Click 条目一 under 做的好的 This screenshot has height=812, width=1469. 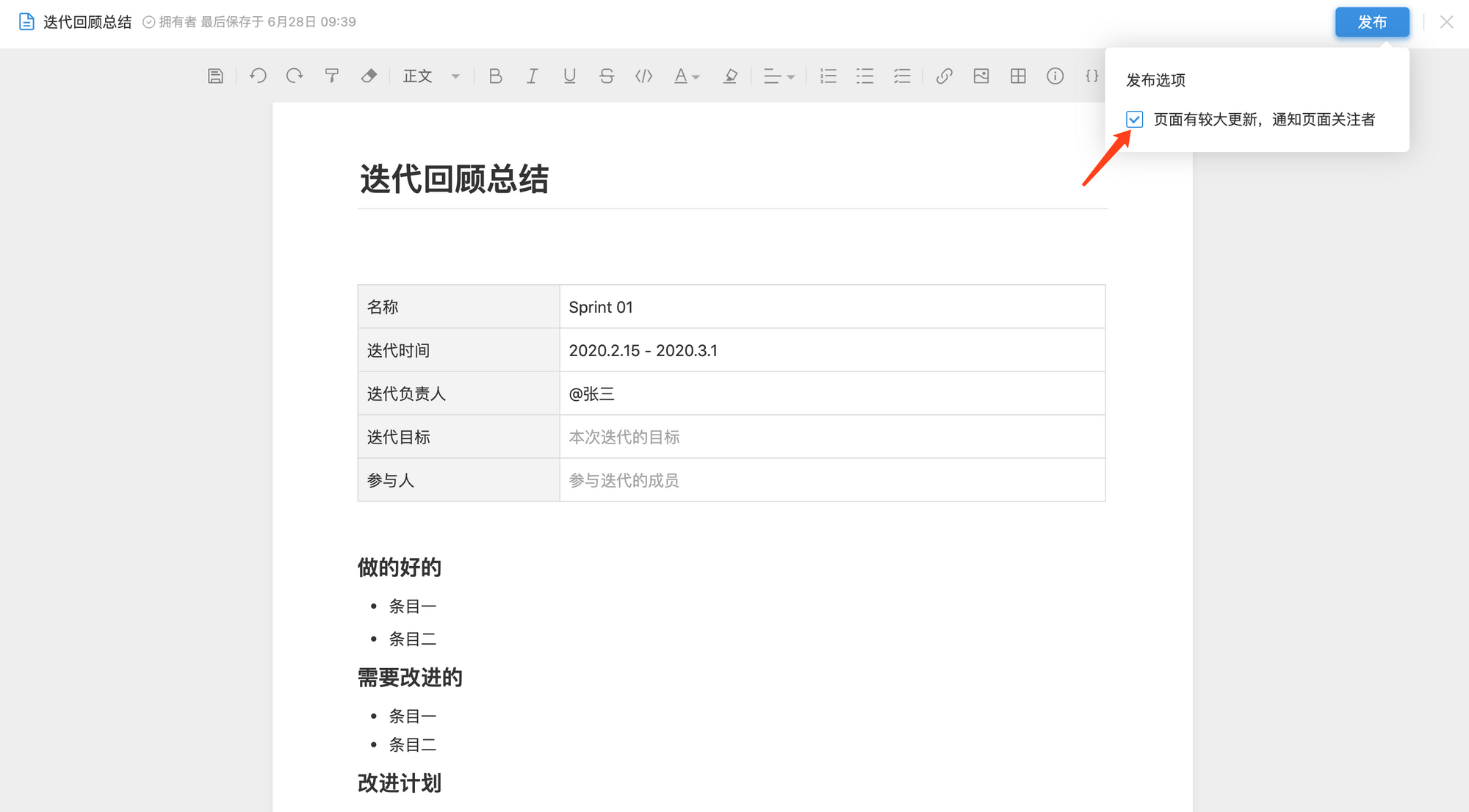point(413,606)
